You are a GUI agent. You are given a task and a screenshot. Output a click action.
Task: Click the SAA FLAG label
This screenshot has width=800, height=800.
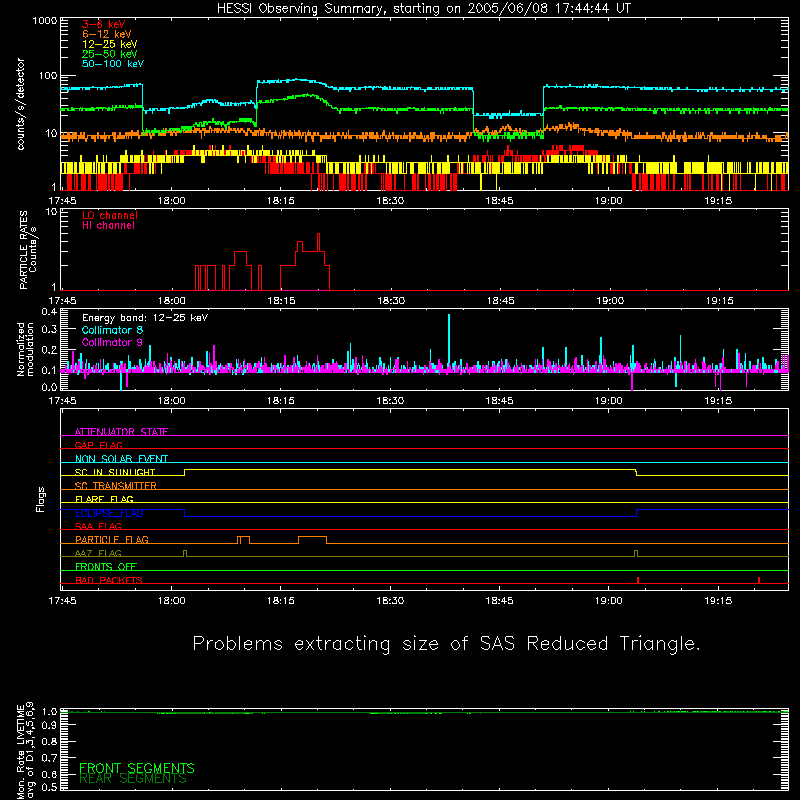(x=98, y=526)
